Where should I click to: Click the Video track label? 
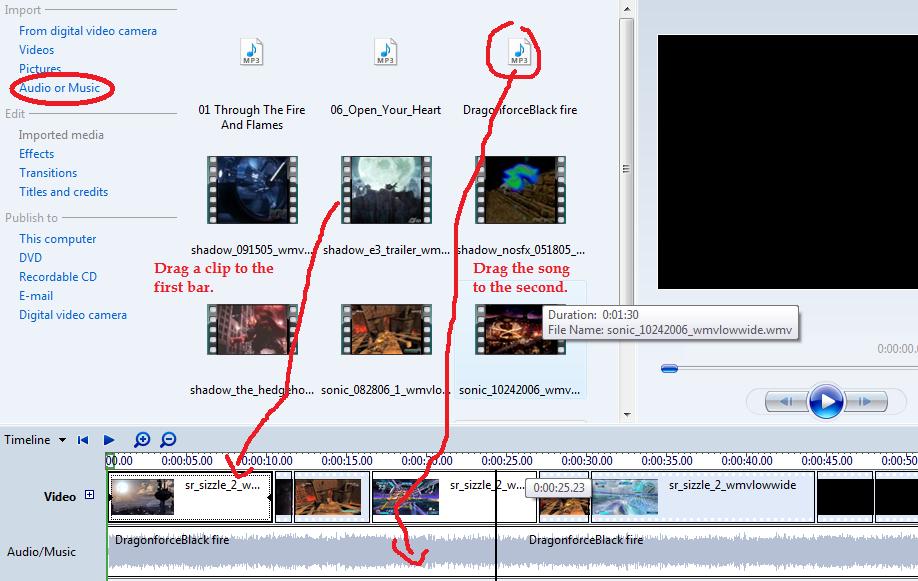coord(60,497)
